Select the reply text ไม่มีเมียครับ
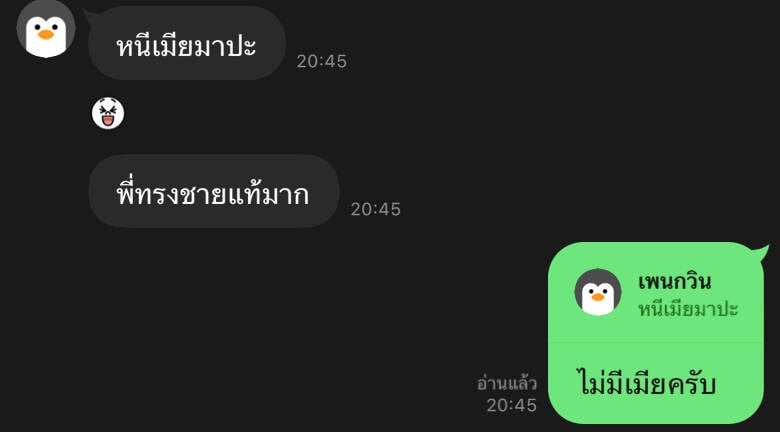 point(648,385)
